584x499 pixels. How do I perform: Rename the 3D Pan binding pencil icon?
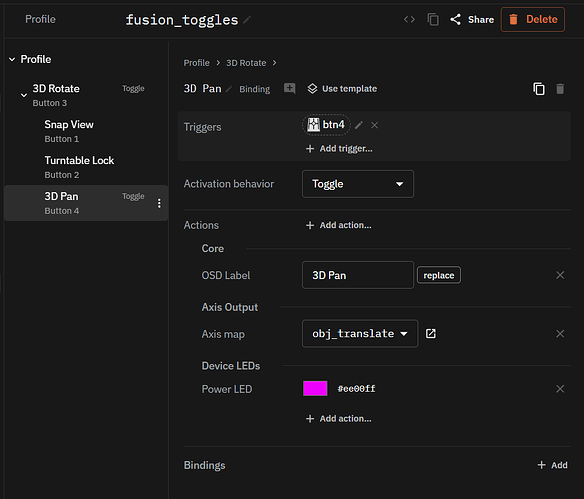pyautogui.click(x=229, y=89)
